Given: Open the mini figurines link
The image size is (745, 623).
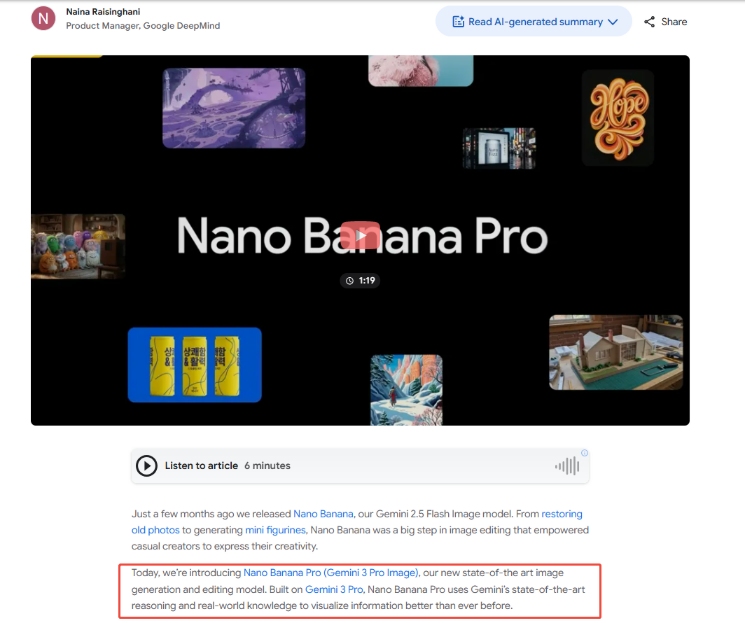Looking at the screenshot, I should coord(276,530).
